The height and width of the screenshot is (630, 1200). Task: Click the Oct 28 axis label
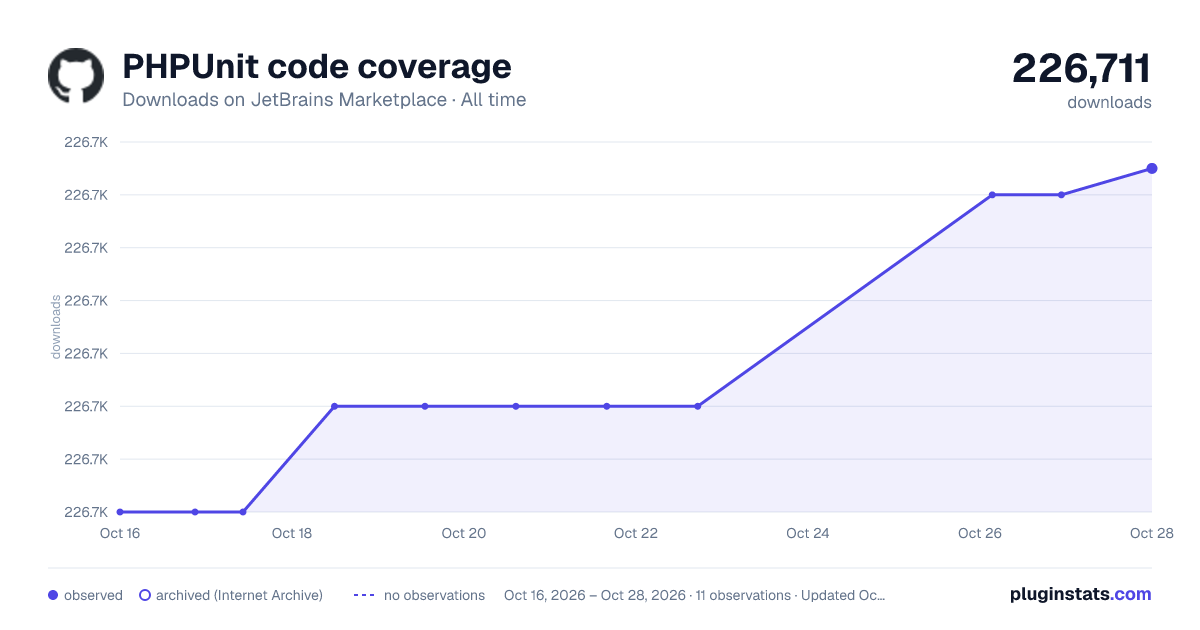pos(1150,533)
